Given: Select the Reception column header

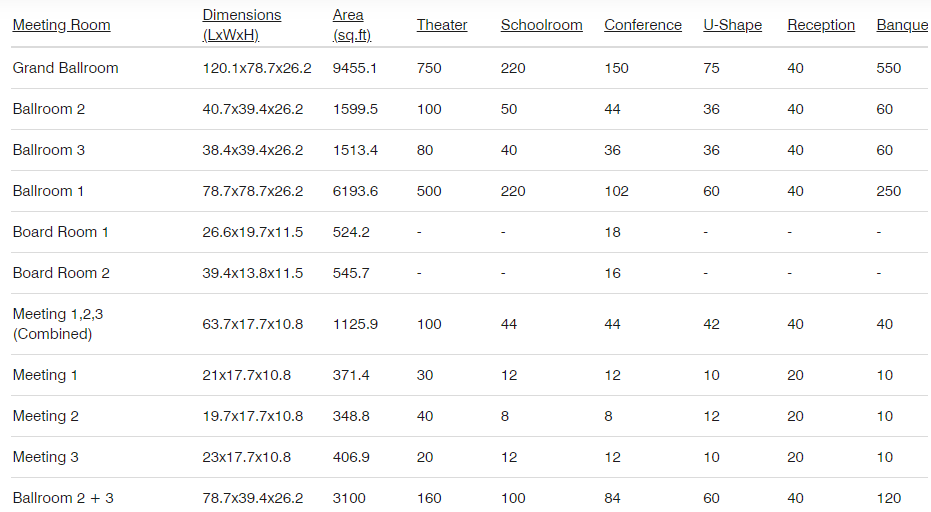Looking at the screenshot, I should point(821,25).
